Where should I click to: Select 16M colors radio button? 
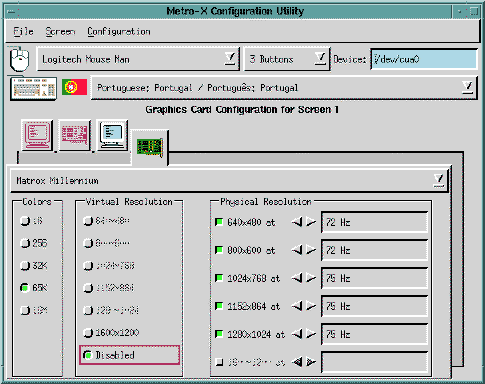click(x=25, y=310)
